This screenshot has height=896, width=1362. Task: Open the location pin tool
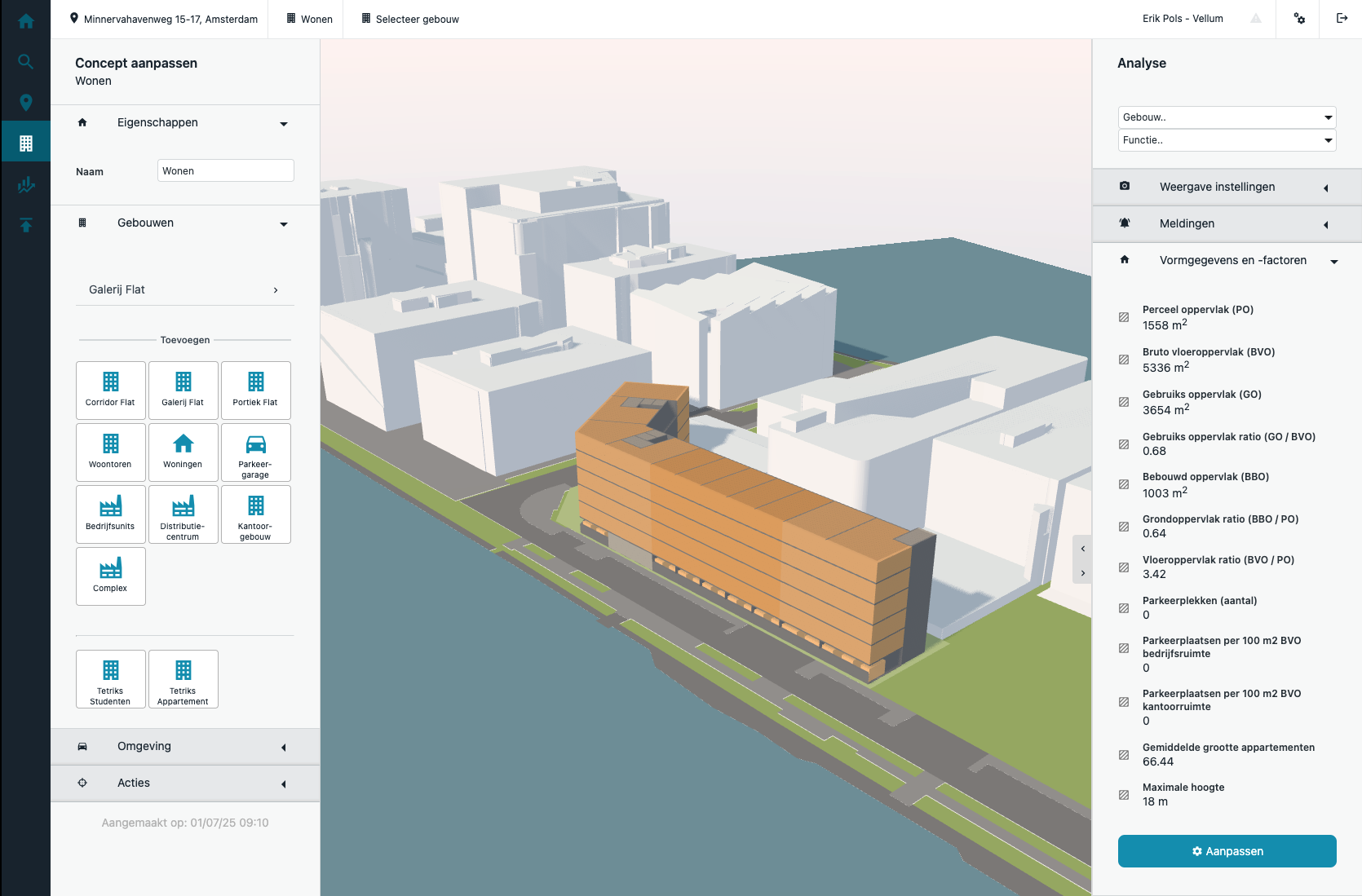25,102
